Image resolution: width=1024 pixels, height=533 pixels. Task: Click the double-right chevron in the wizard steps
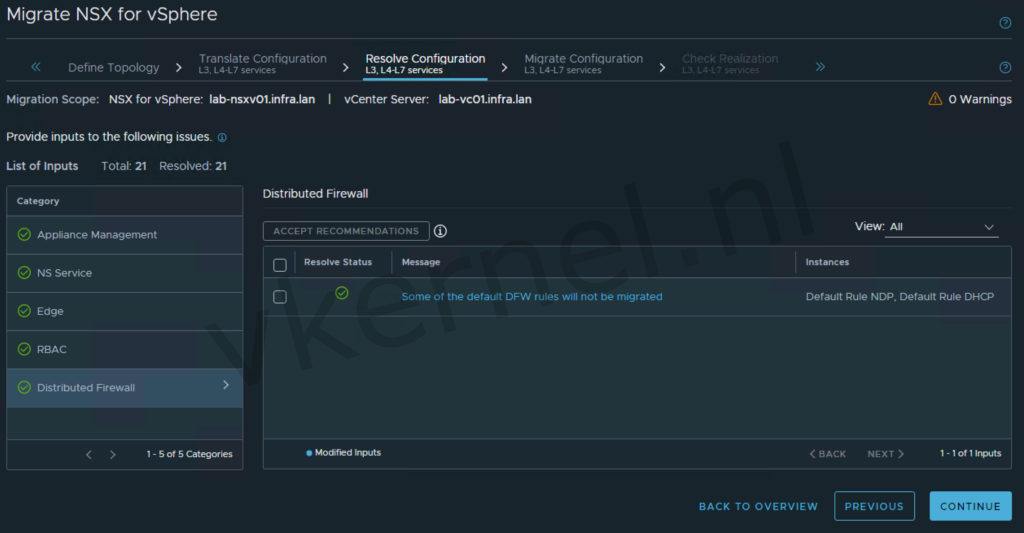click(x=820, y=67)
